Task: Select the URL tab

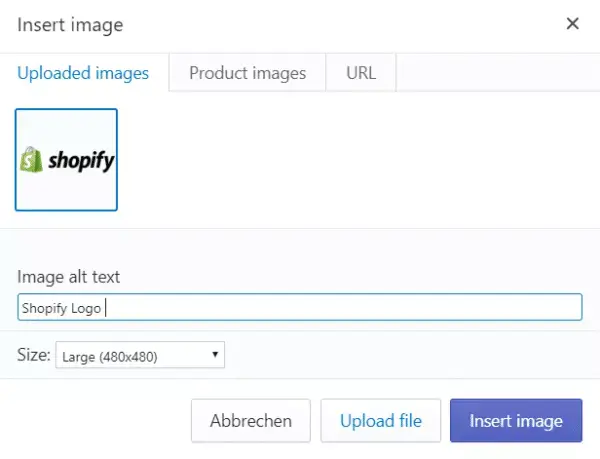Action: coord(361,73)
